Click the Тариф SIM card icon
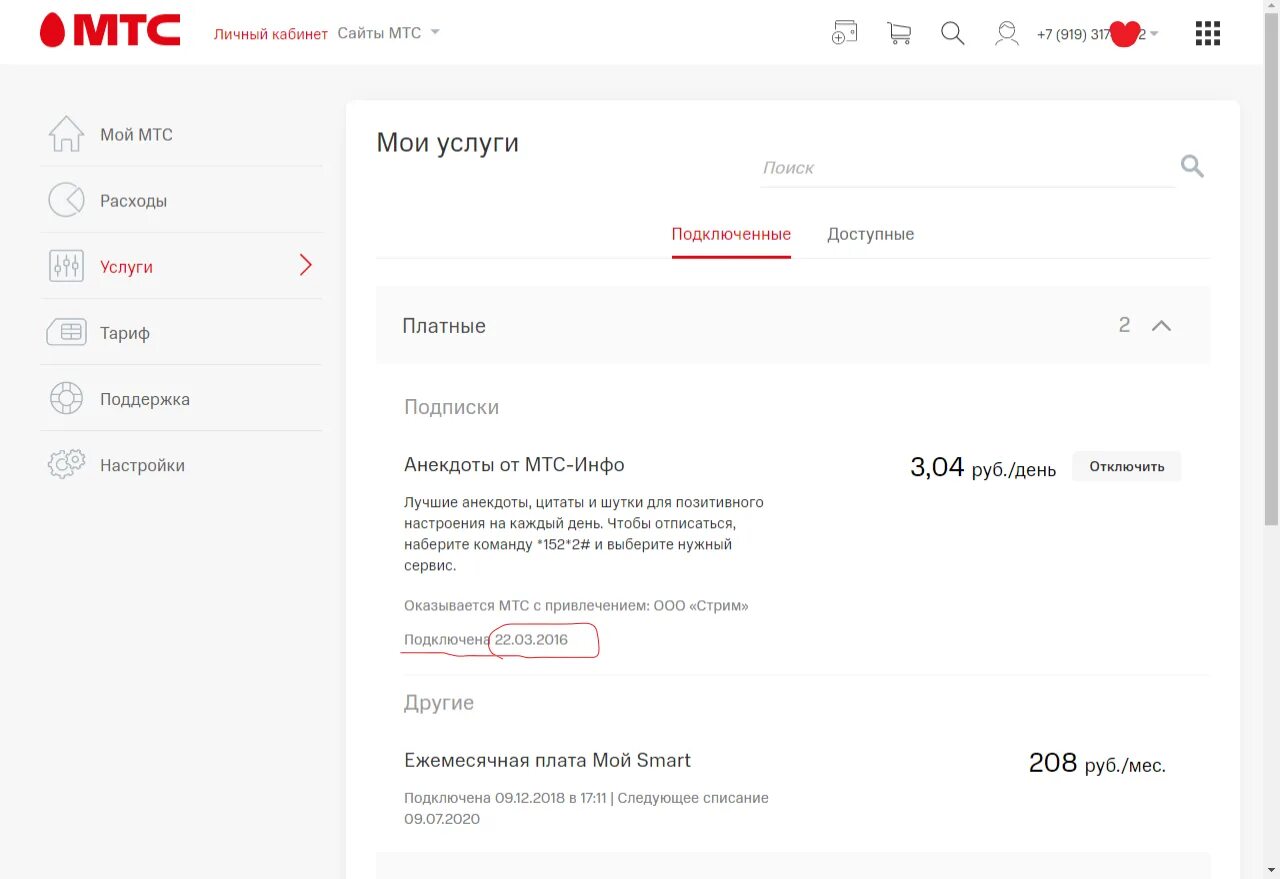Image resolution: width=1280 pixels, height=879 pixels. (x=66, y=332)
